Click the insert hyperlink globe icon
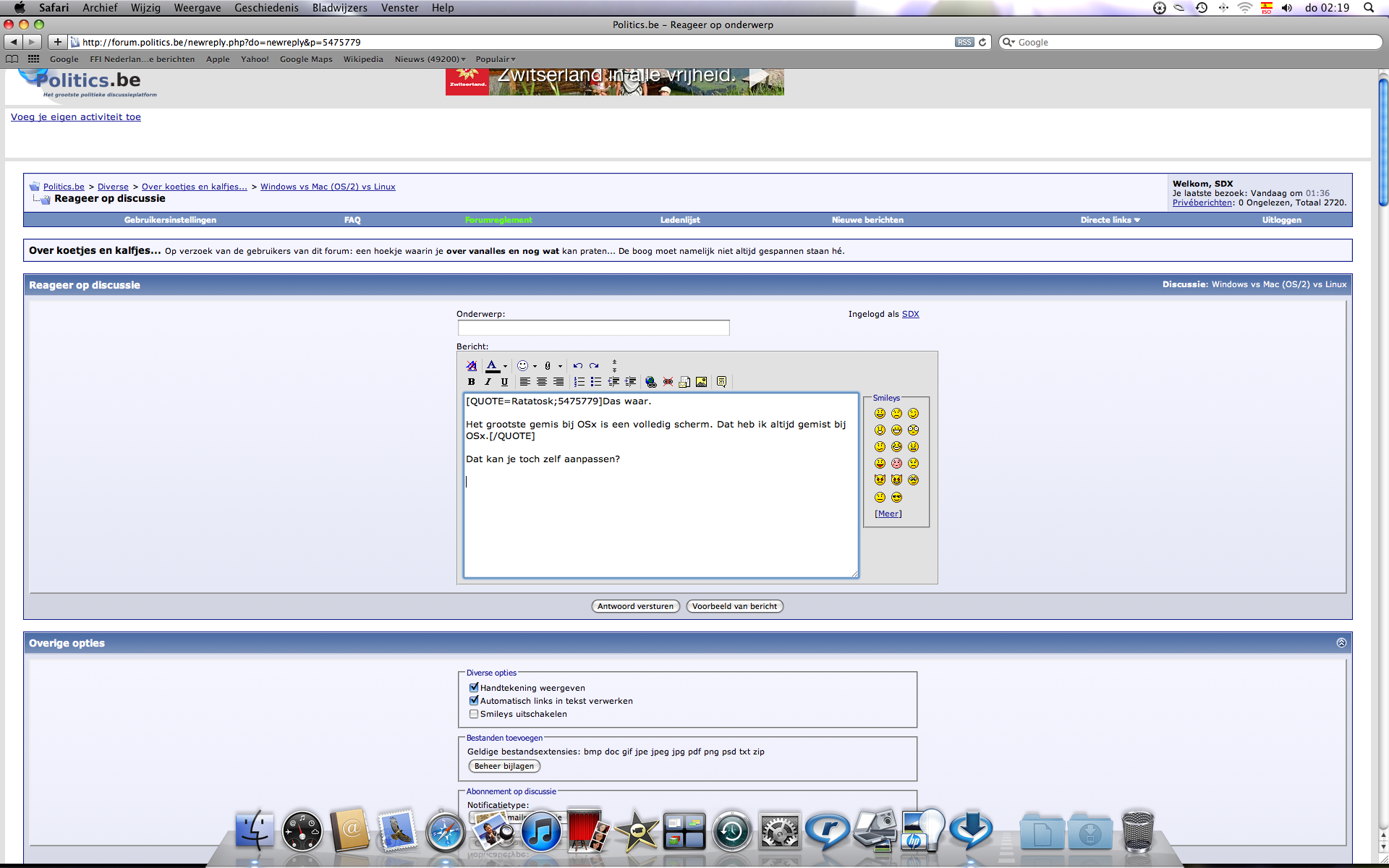The image size is (1389, 868). [650, 382]
